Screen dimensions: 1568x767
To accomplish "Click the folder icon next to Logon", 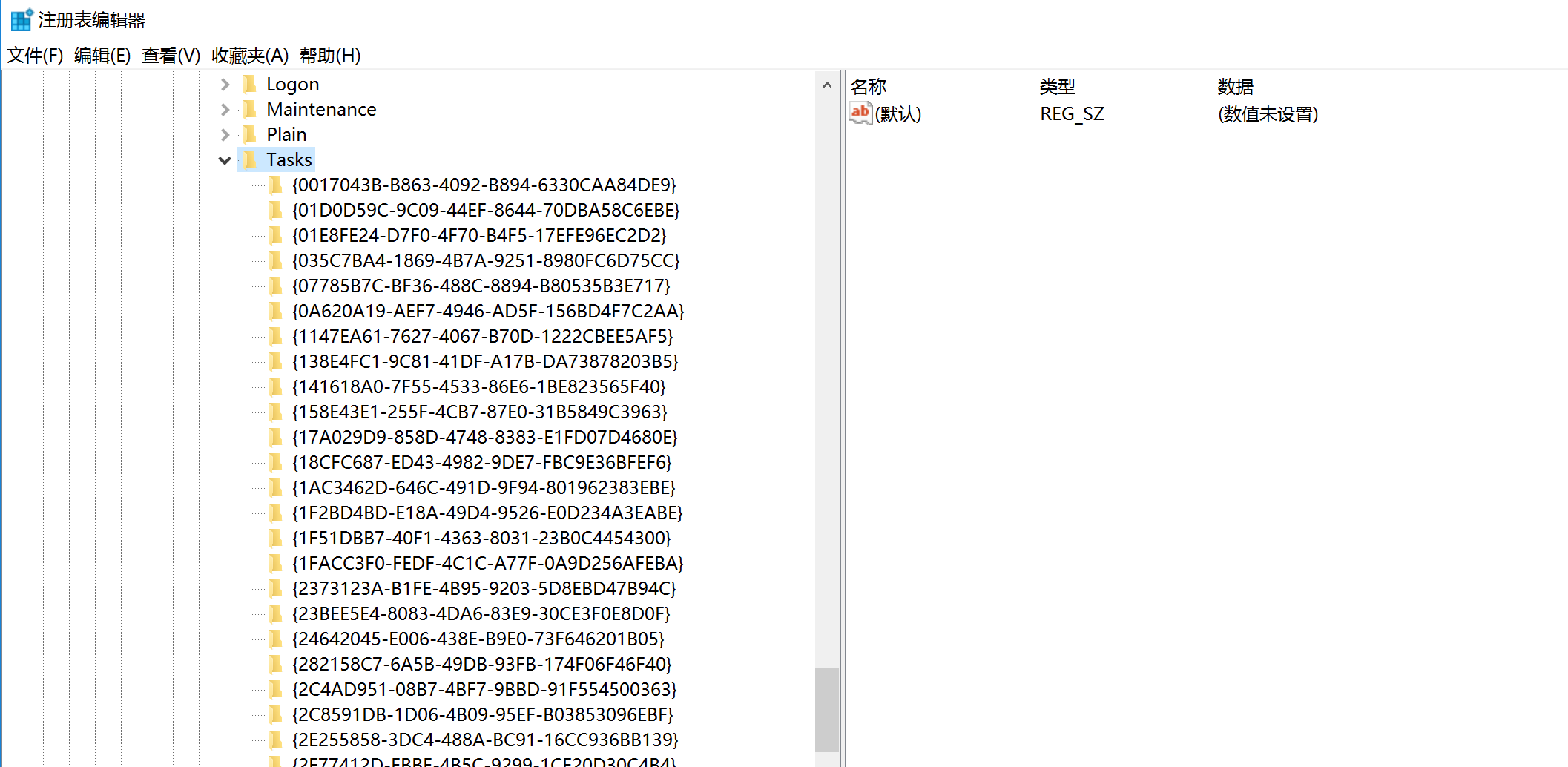I will [251, 85].
